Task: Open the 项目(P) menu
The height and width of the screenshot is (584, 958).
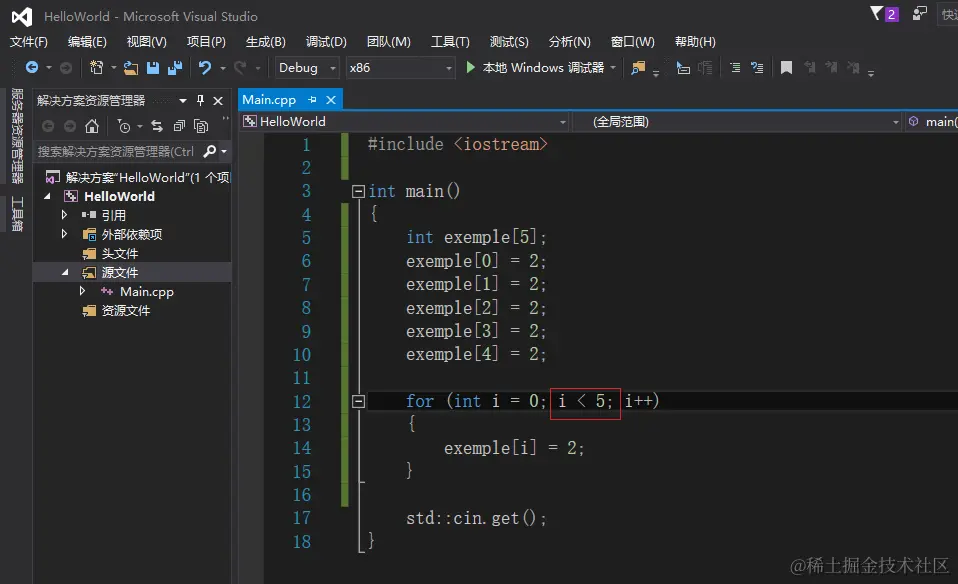Action: point(207,42)
